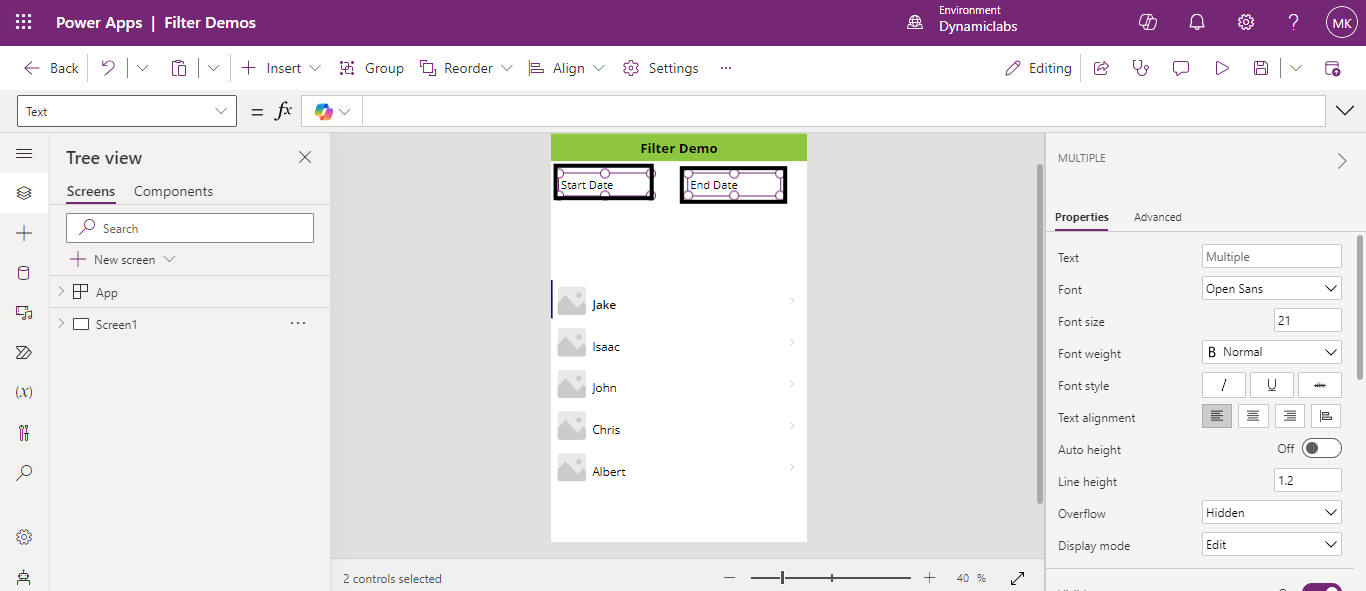
Task: Open the Text property selector dropdown
Action: 127,111
